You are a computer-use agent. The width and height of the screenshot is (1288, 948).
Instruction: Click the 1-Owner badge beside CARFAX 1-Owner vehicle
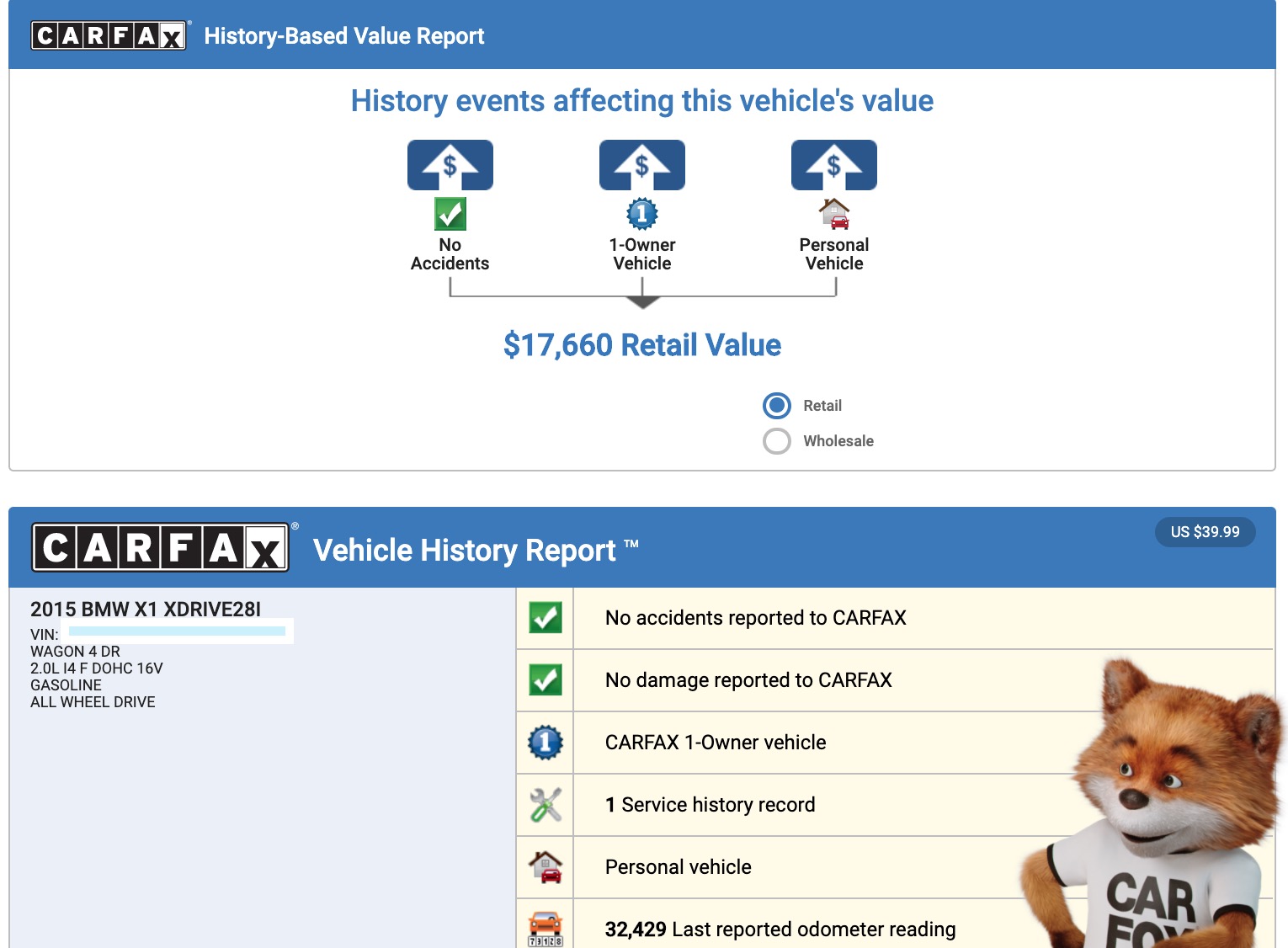coord(546,743)
